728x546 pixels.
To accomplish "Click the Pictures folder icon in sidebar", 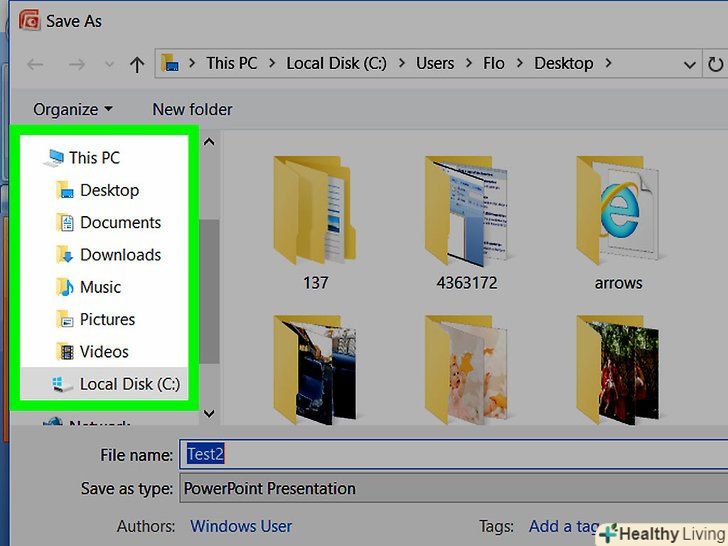I will (x=65, y=320).
